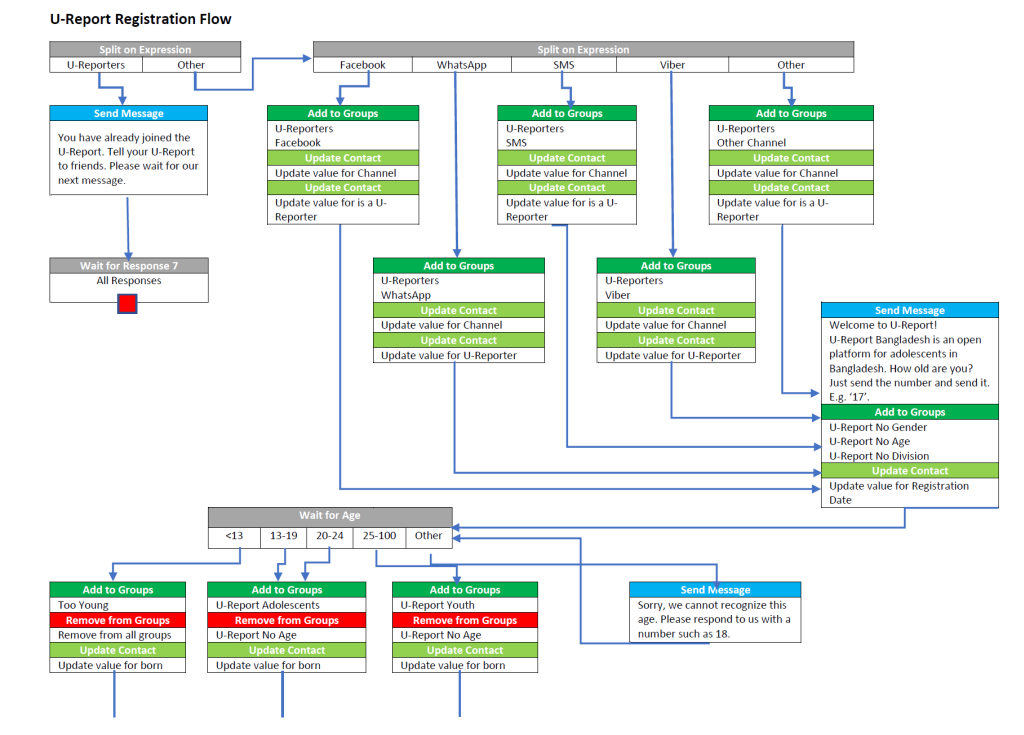Click the "Other Channel" group entry
This screenshot has height=735, width=1024.
751,142
